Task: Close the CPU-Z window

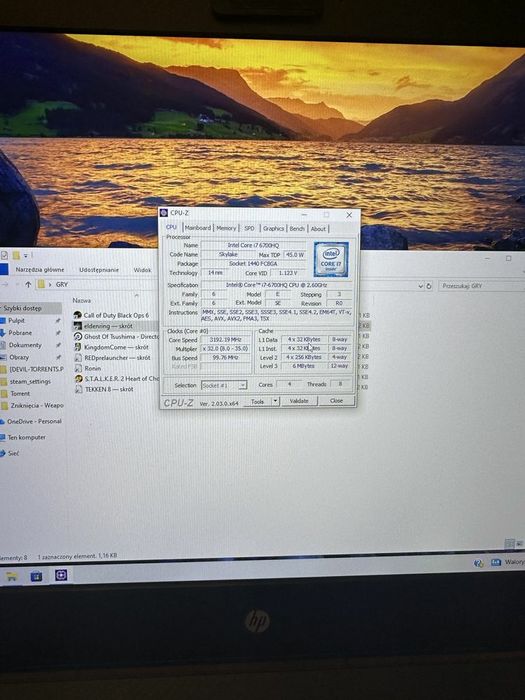Action: click(x=349, y=215)
